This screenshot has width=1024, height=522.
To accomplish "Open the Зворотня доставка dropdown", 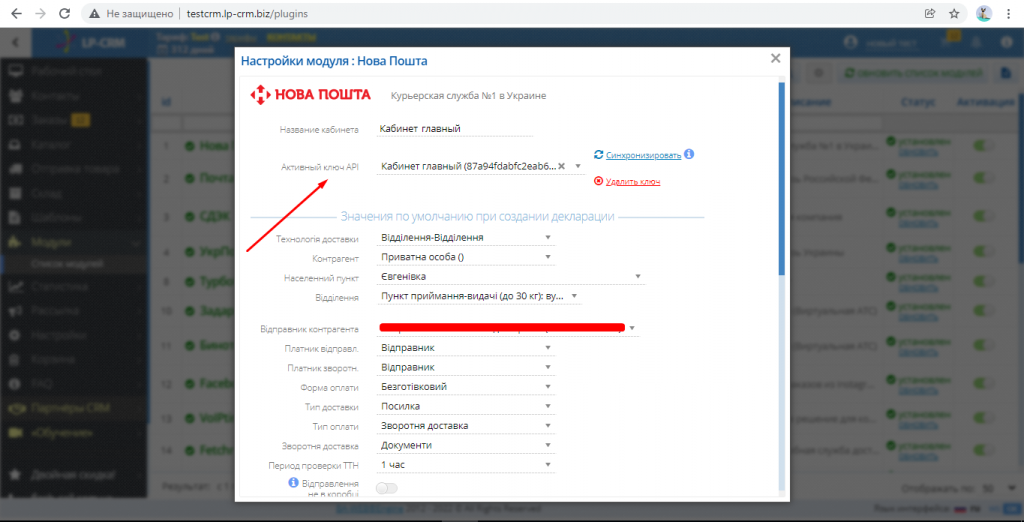I will coord(466,446).
